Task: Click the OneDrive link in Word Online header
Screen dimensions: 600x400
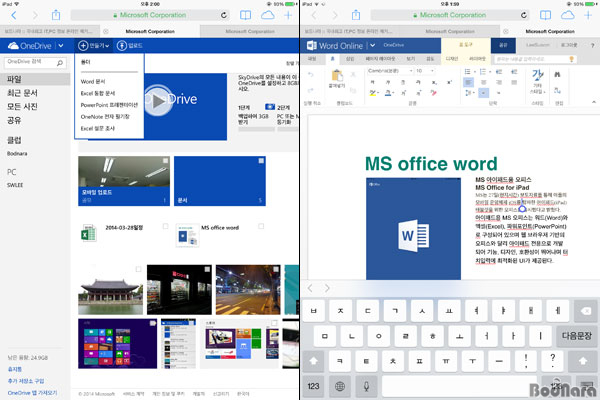Action: click(393, 45)
